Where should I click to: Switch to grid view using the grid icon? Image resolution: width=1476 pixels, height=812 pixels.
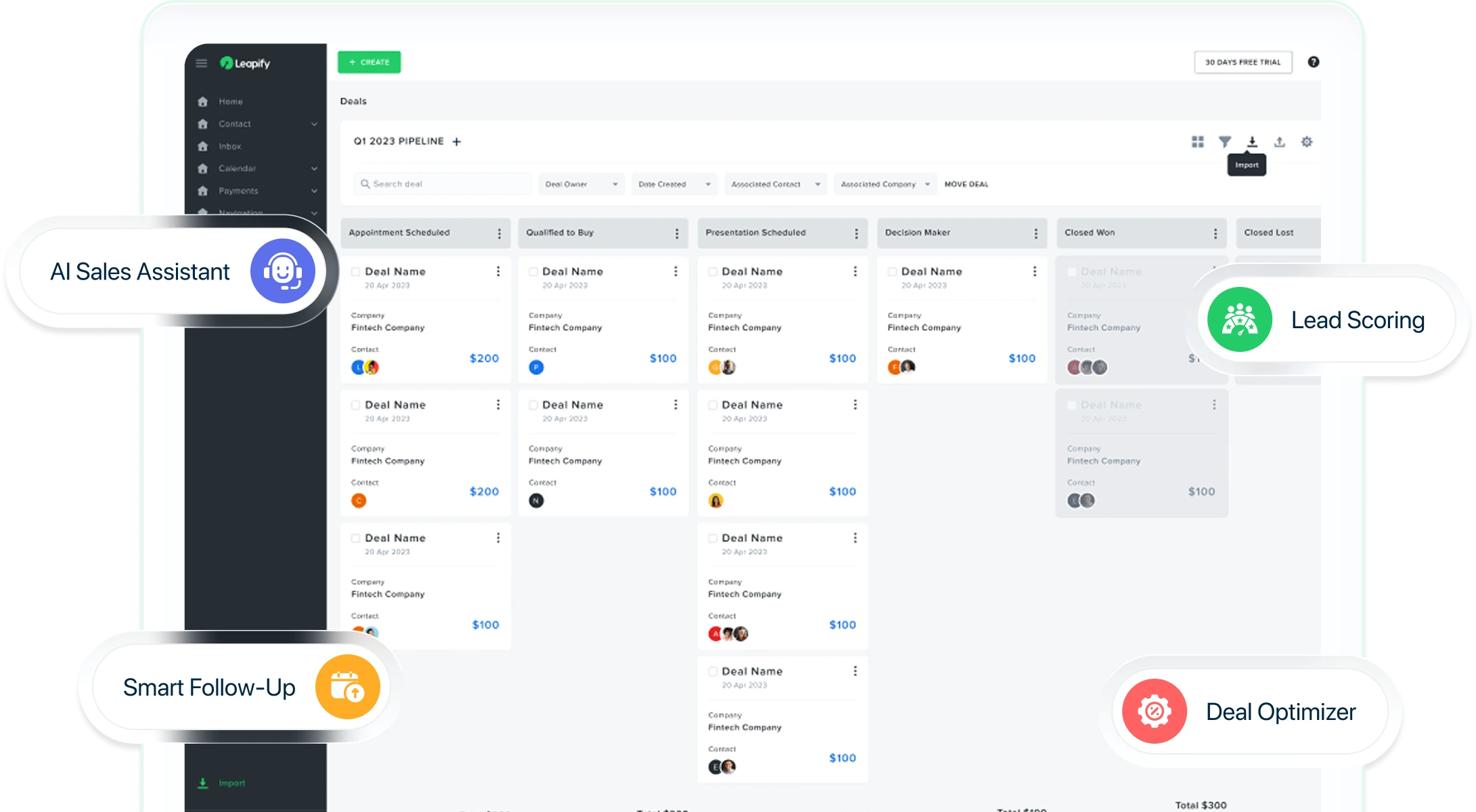[x=1198, y=142]
